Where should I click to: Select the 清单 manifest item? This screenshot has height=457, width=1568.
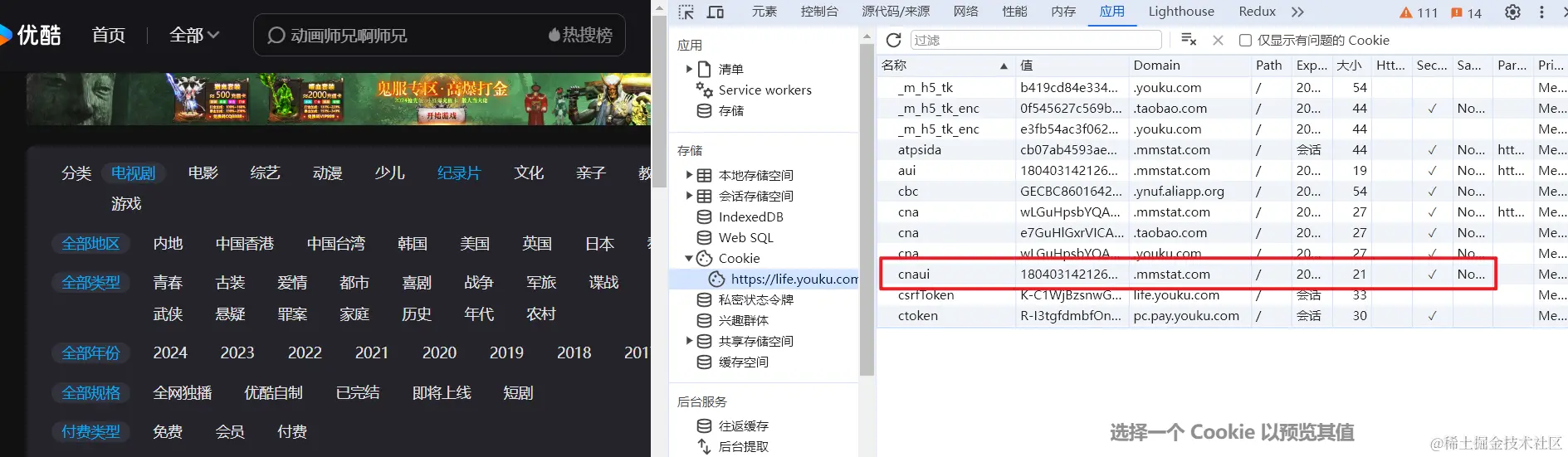tap(730, 69)
